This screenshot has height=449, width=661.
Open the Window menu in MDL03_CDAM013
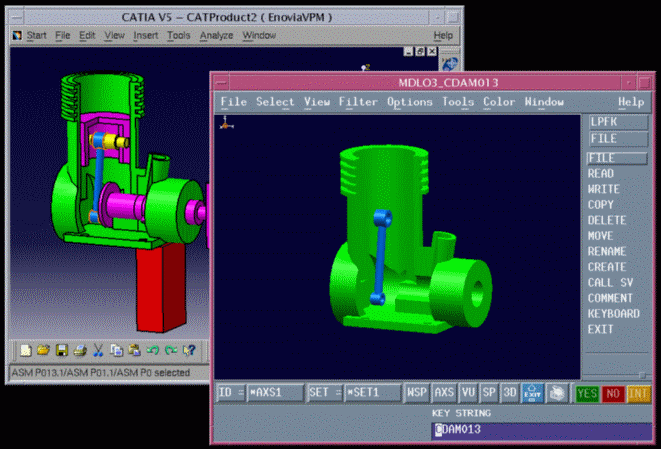[544, 102]
